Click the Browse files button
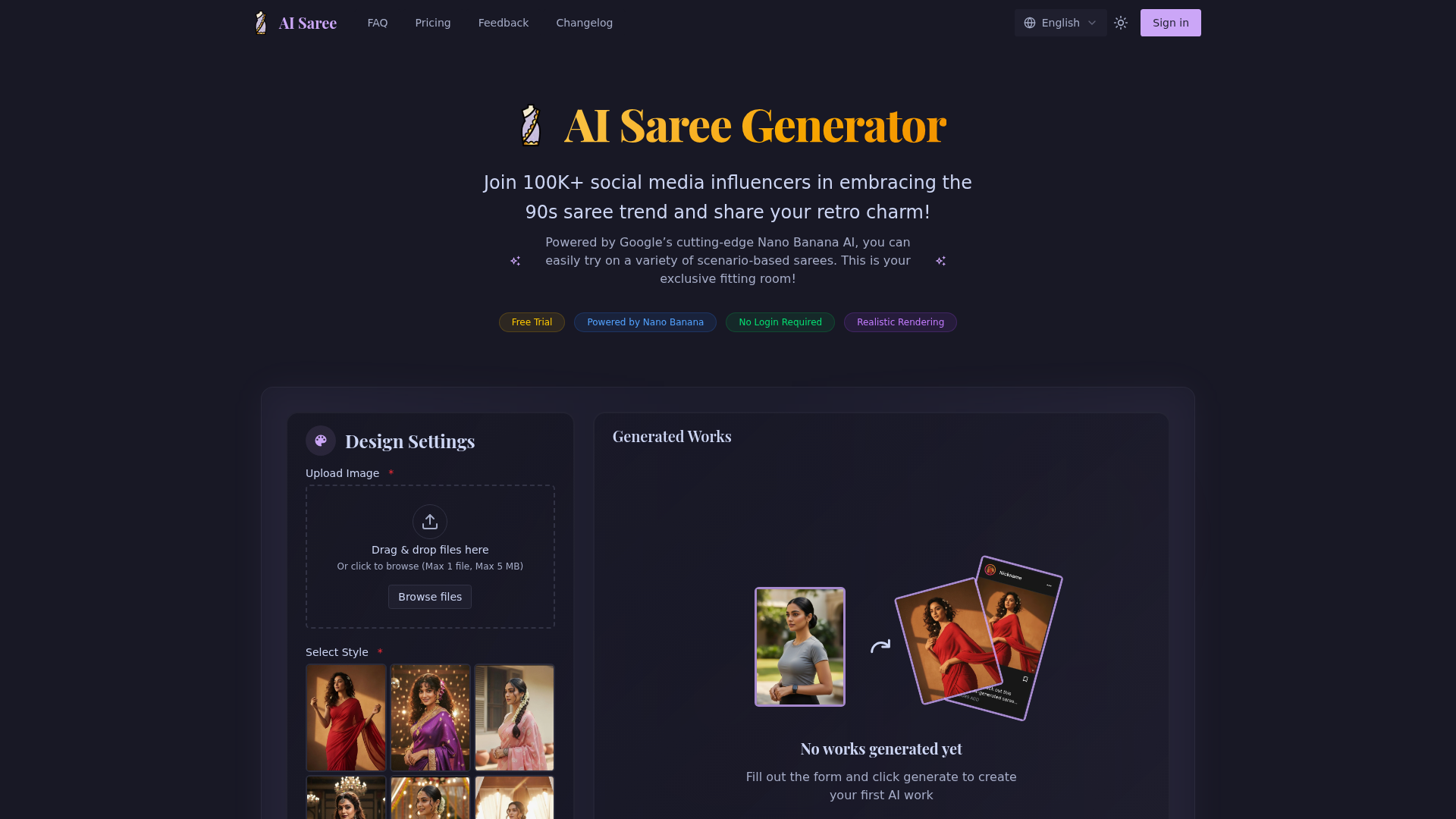The height and width of the screenshot is (819, 1456). point(430,597)
